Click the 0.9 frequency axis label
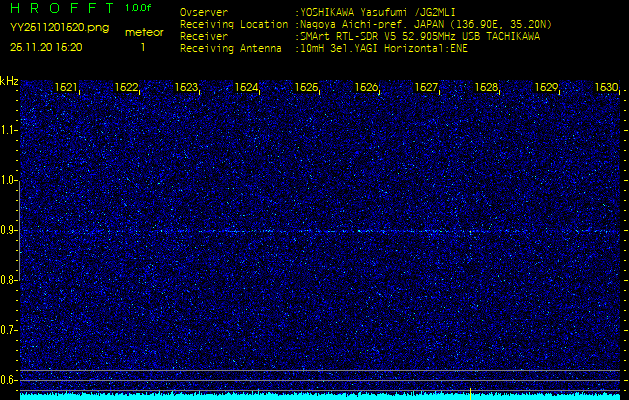 (9, 230)
